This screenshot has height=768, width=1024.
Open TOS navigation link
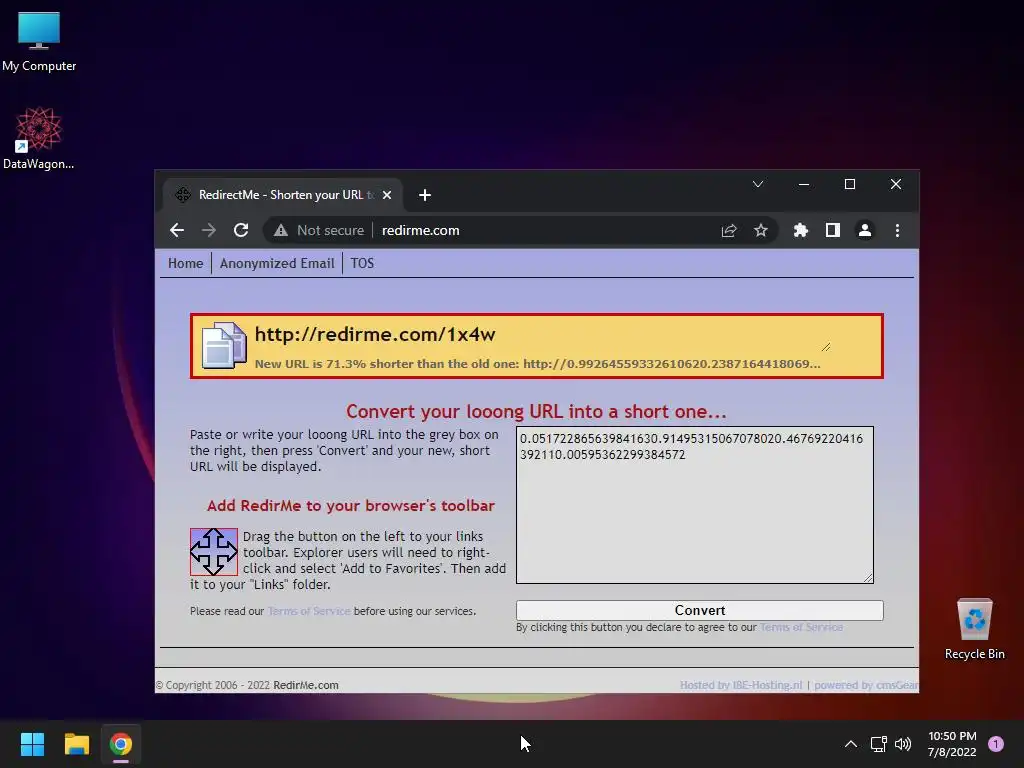[362, 263]
